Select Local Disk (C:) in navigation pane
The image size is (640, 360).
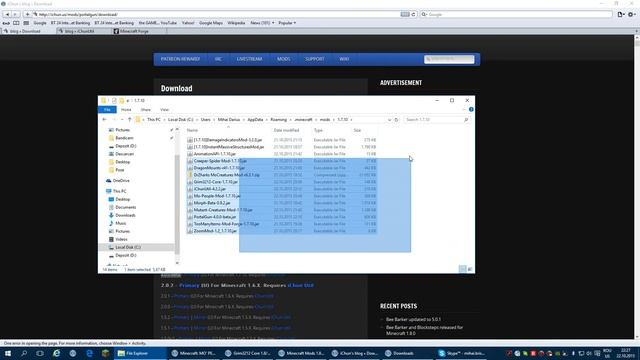128,247
